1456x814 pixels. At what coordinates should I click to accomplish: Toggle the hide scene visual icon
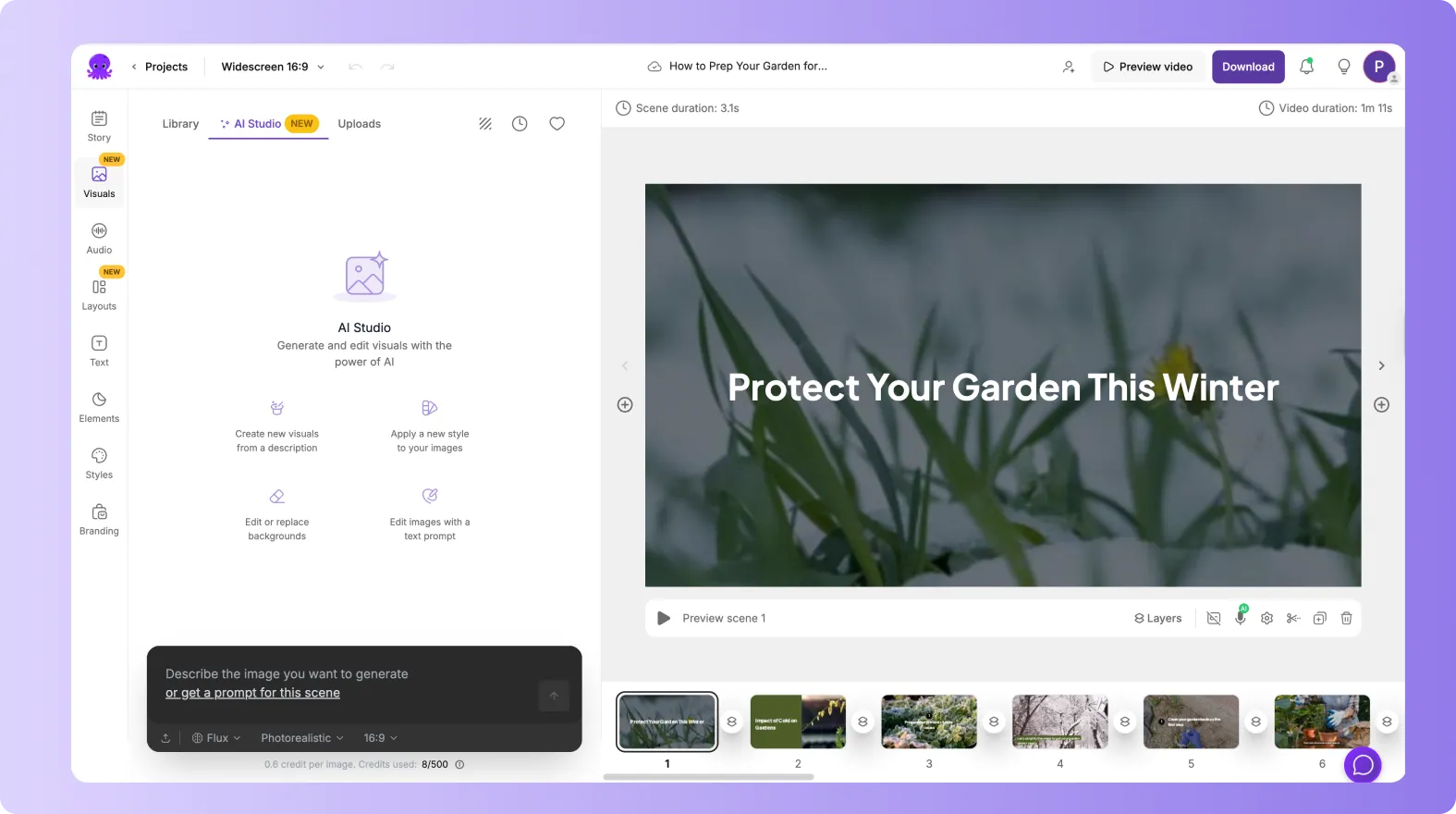(x=1214, y=618)
